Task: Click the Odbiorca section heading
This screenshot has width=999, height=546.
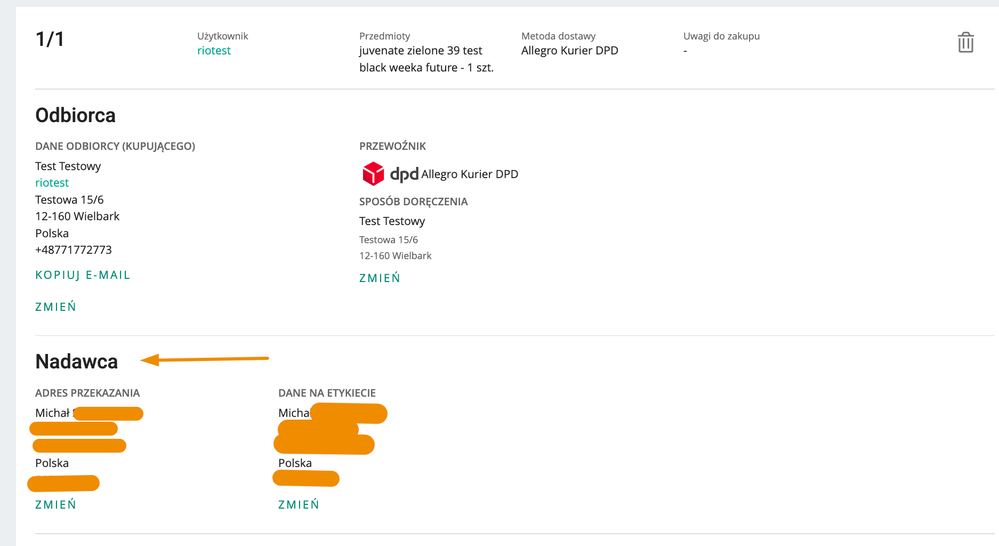Action: click(x=76, y=115)
